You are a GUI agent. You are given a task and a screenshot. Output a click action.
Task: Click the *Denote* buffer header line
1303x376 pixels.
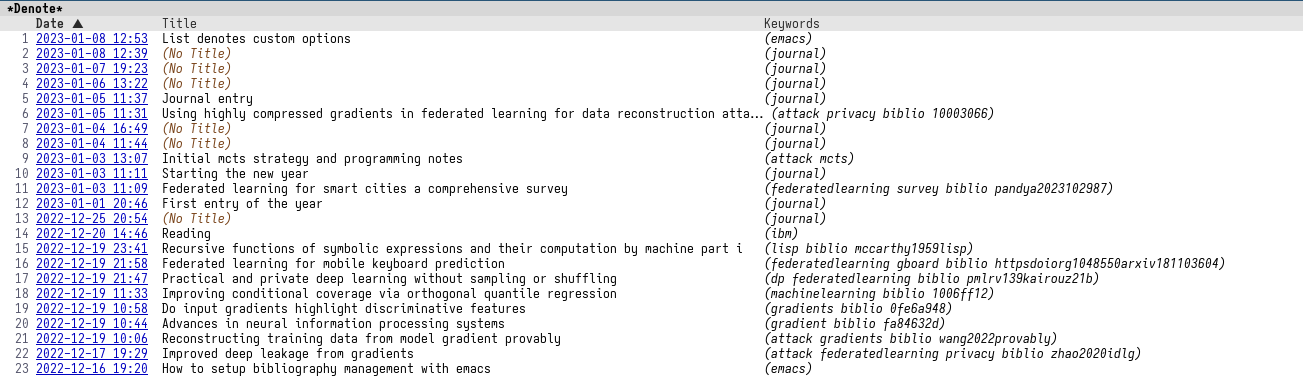coord(651,8)
